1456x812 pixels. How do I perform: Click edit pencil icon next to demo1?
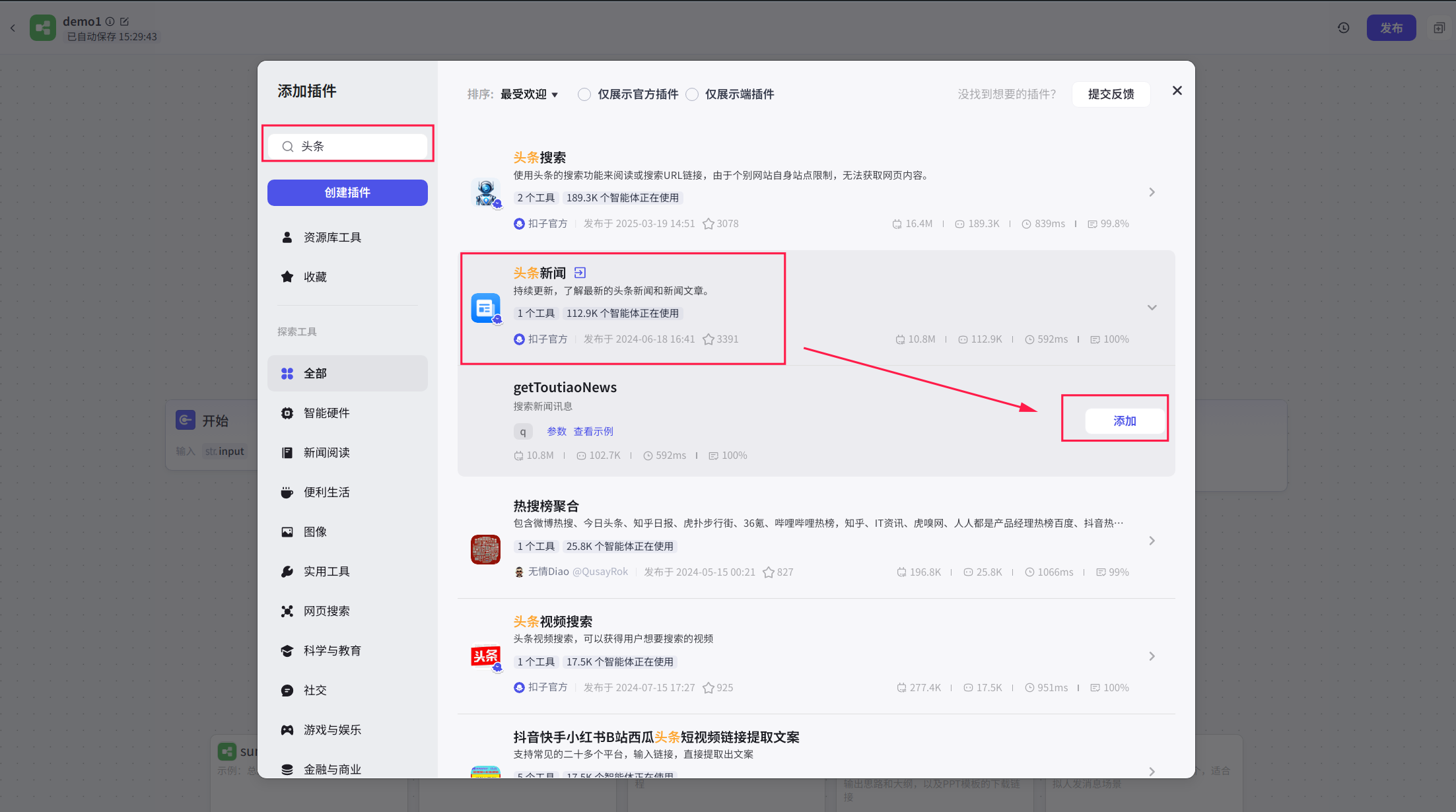point(124,22)
